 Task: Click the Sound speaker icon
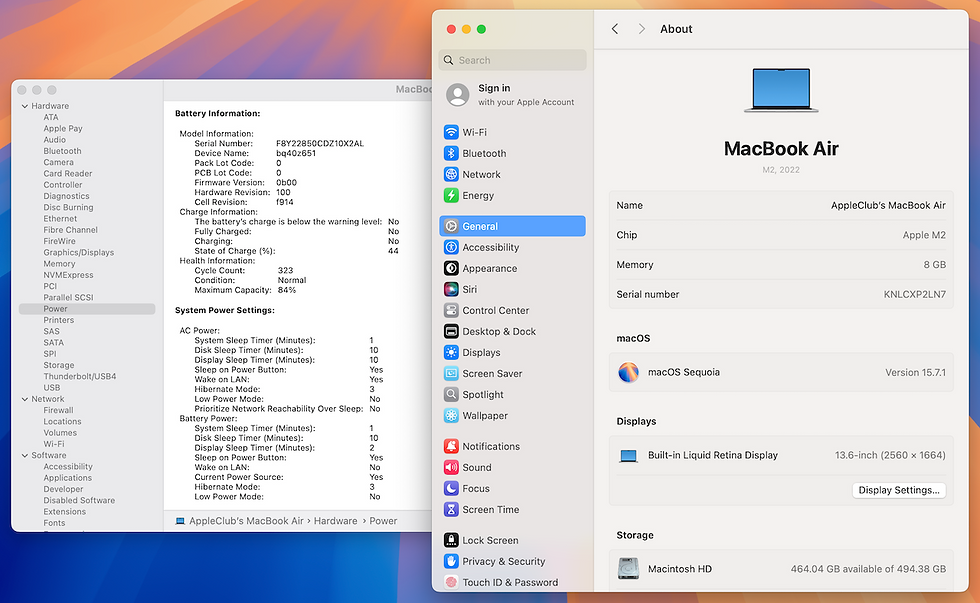pos(451,467)
